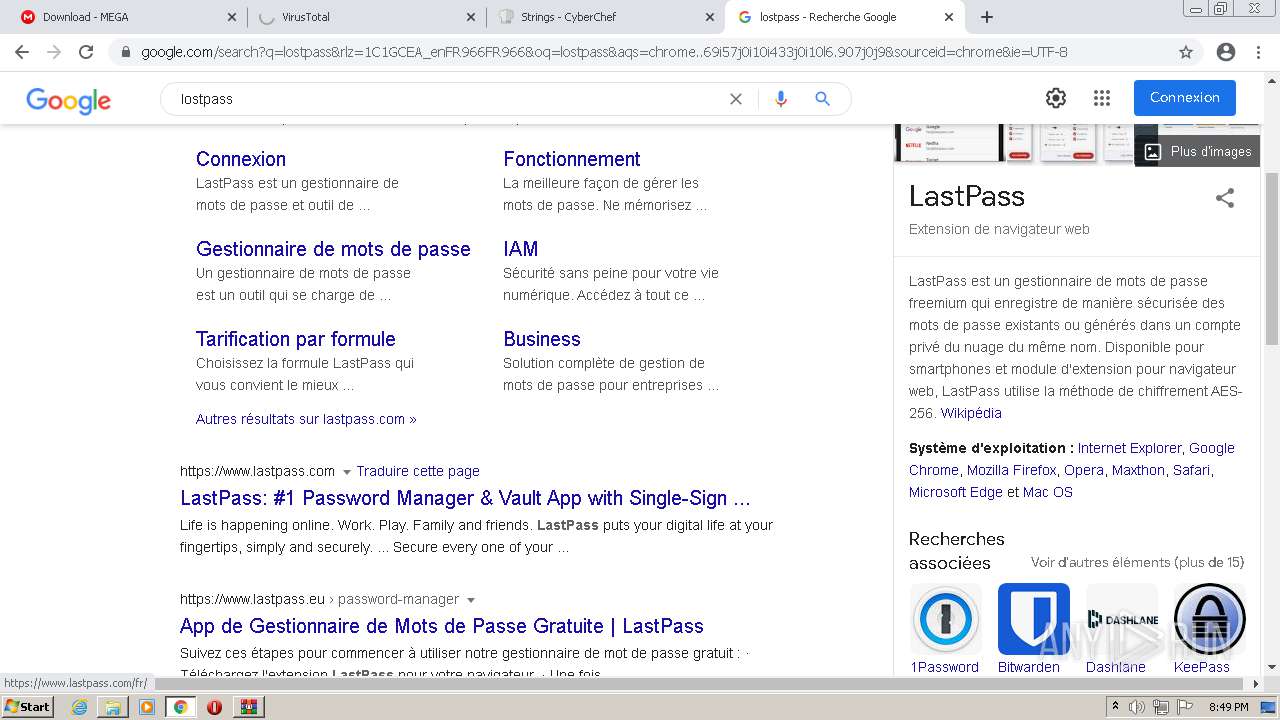Open LastPass #1 Password Manager result
Viewport: 1280px width, 720px height.
(465, 498)
